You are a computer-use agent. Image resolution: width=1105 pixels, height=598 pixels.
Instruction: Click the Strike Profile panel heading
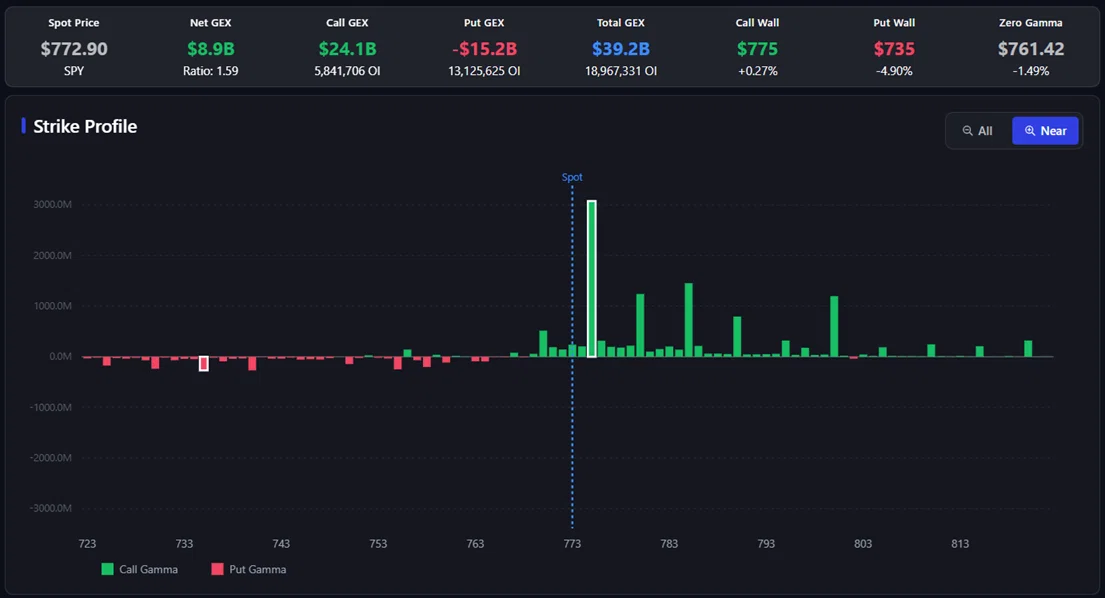point(85,127)
